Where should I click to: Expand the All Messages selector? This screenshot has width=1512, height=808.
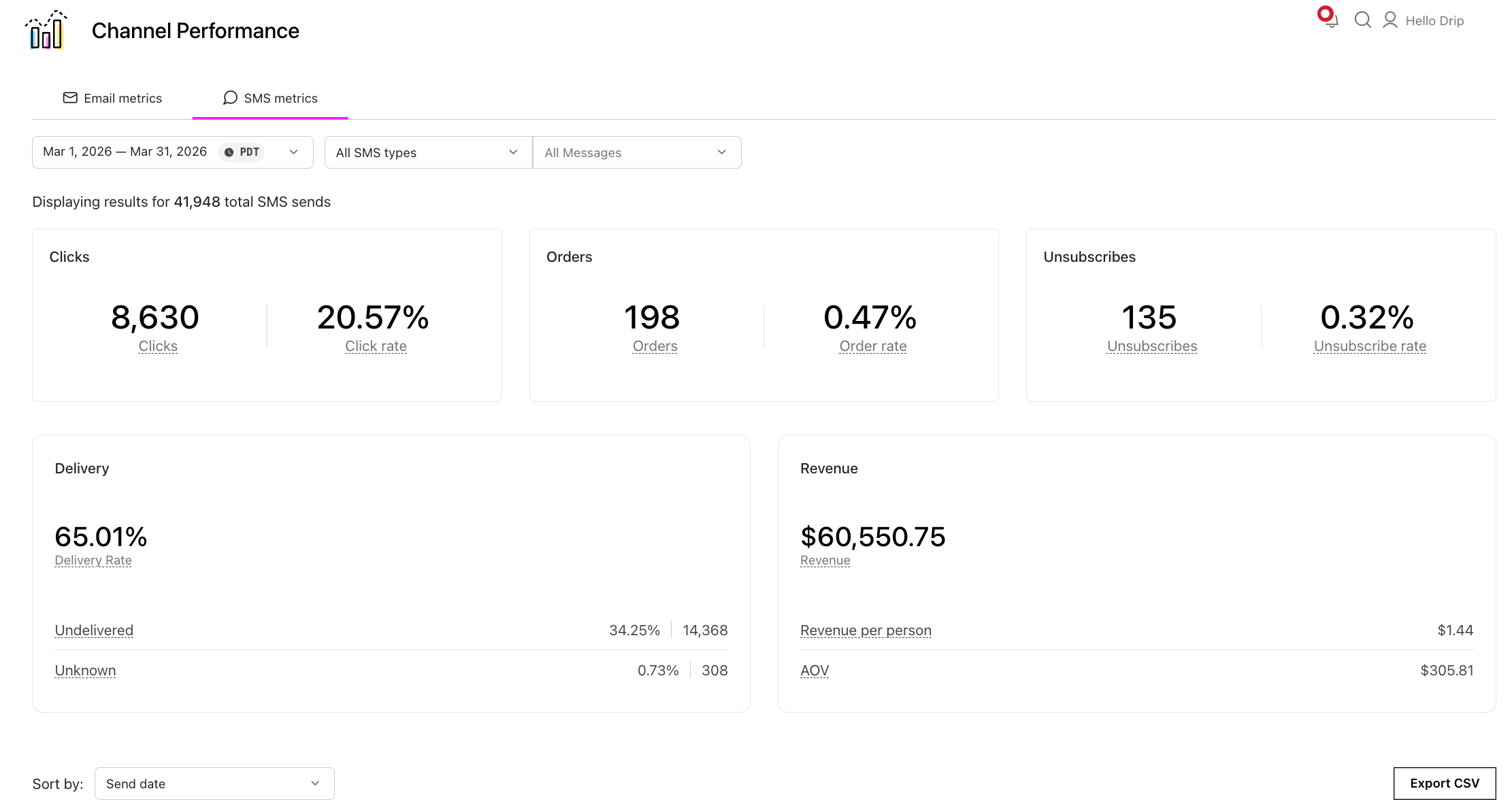[x=636, y=152]
